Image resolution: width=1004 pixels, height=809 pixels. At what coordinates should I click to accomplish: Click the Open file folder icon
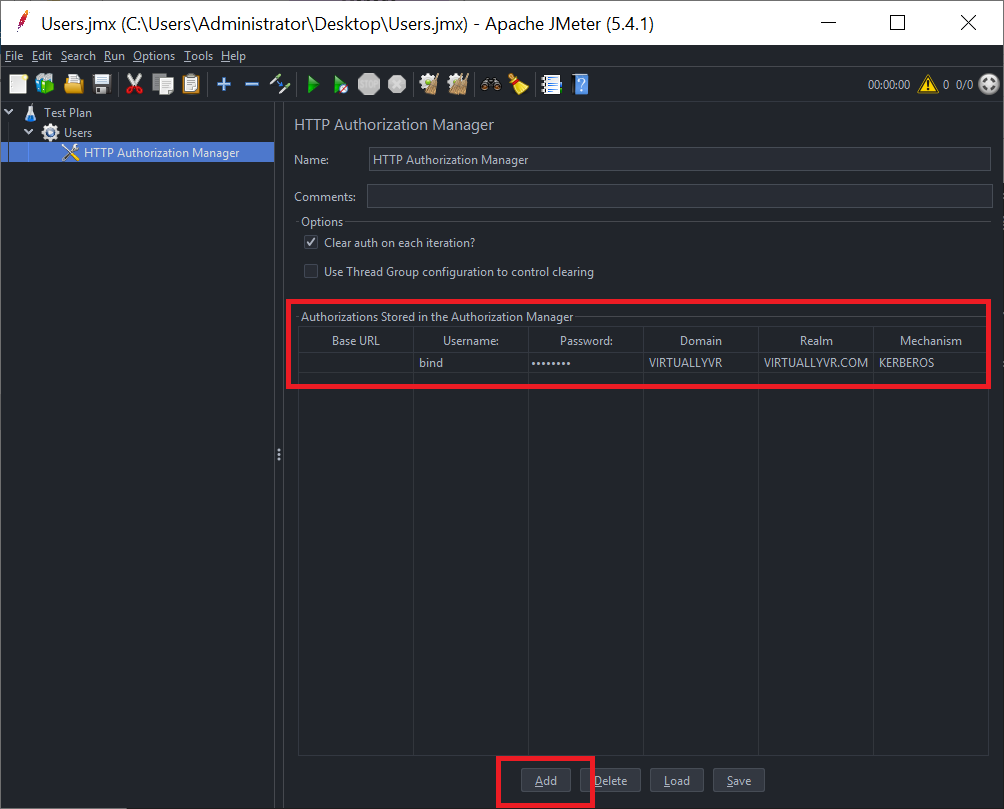tap(74, 84)
